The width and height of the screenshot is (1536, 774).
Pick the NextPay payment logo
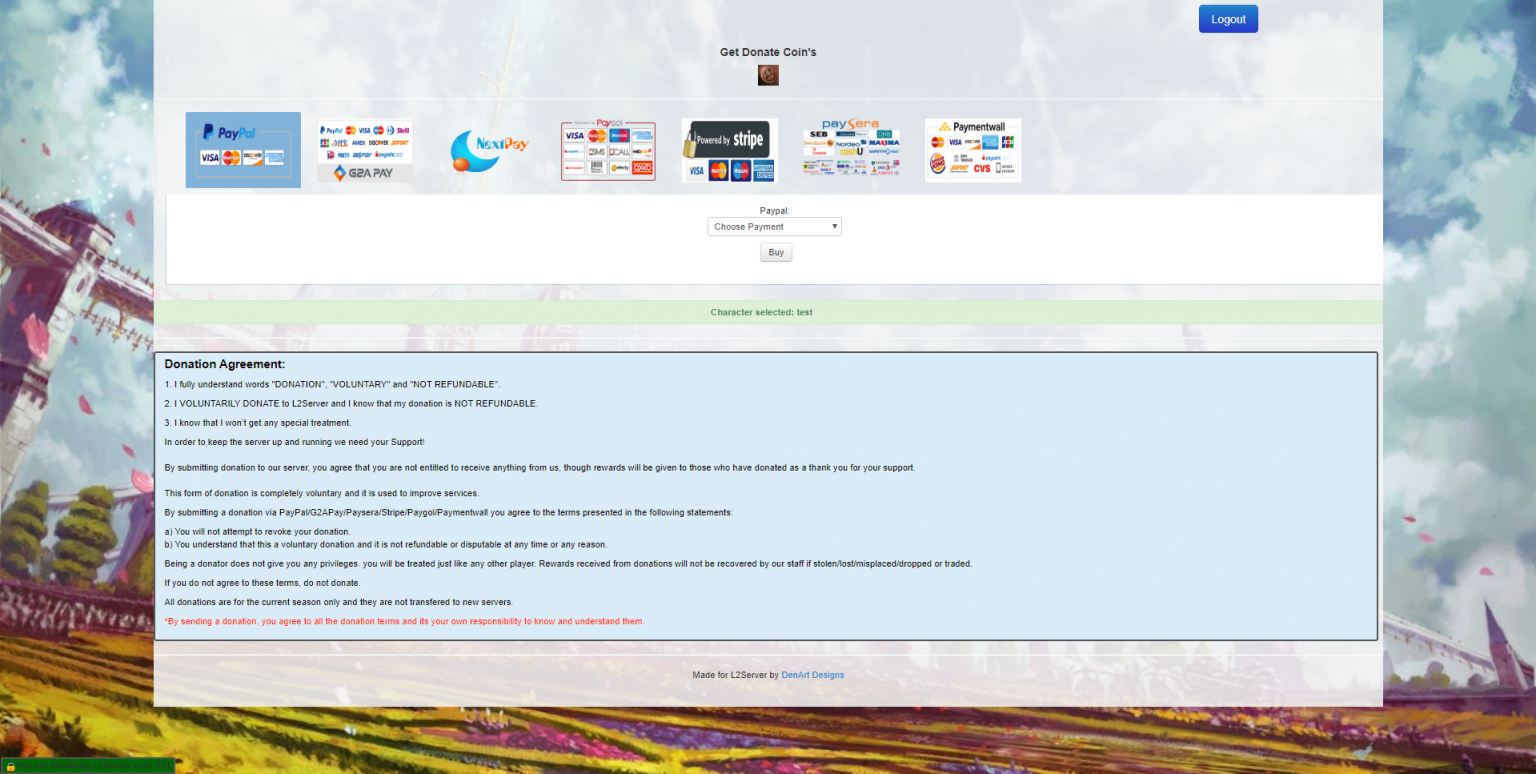[489, 150]
